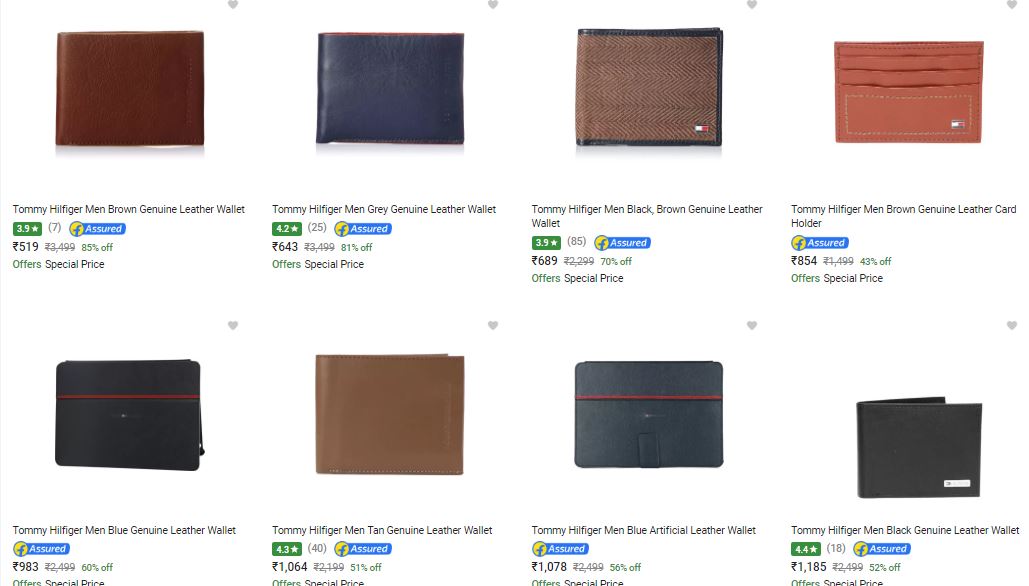
Task: Click Offers under the ₹519 brown wallet
Action: click(26, 265)
